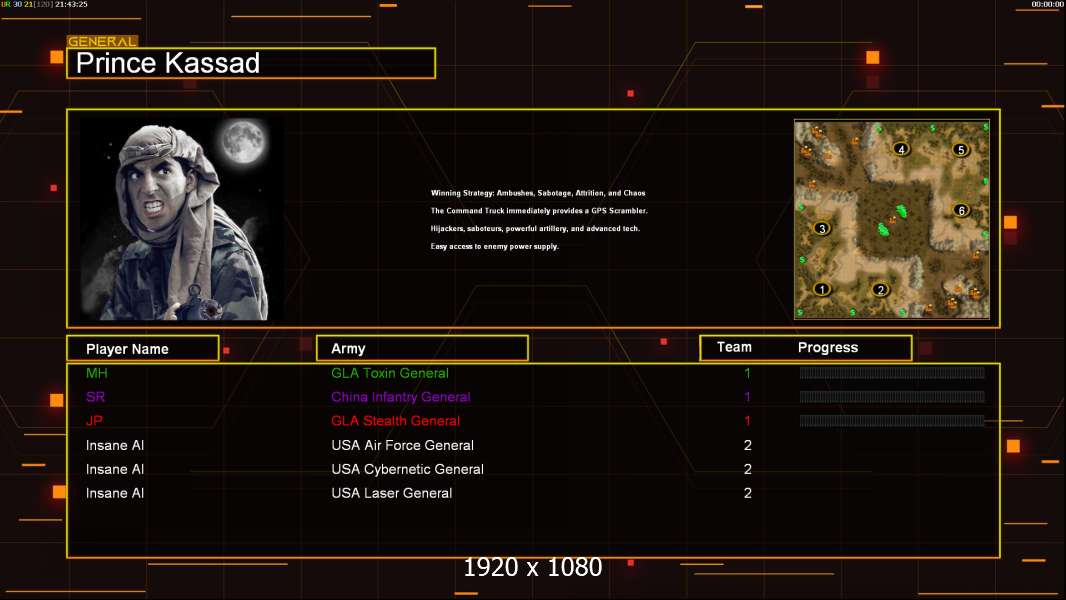Click the Army column header
The width and height of the screenshot is (1066, 600).
point(422,348)
